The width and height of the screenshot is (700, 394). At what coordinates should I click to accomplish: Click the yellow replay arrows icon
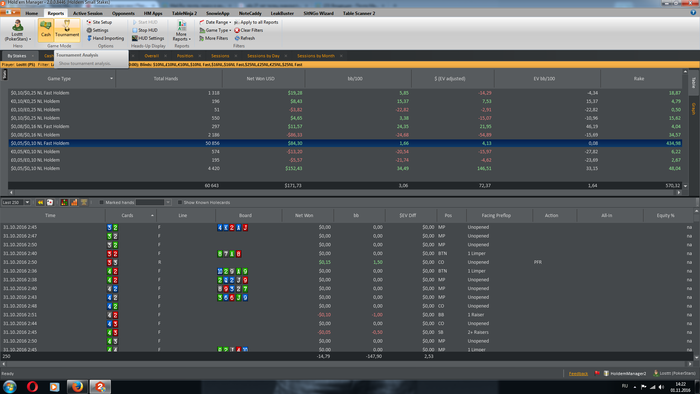point(40,202)
